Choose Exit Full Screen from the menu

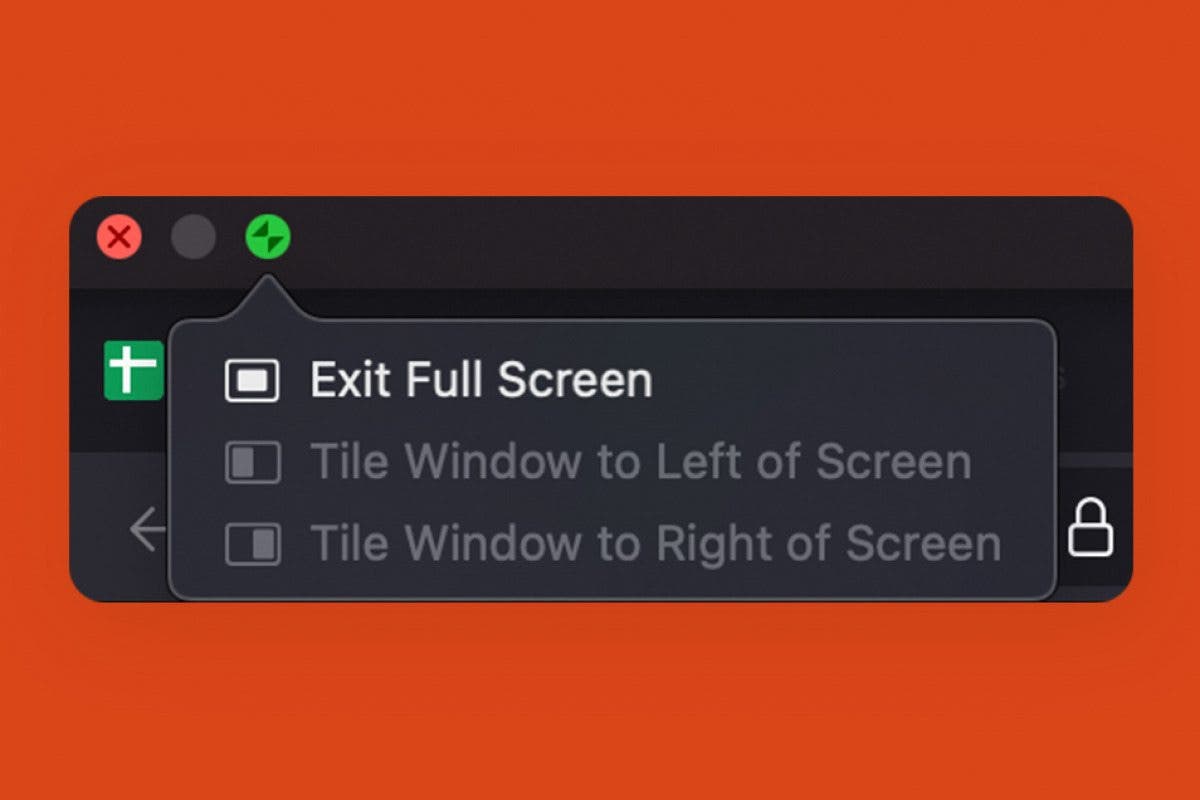(480, 381)
